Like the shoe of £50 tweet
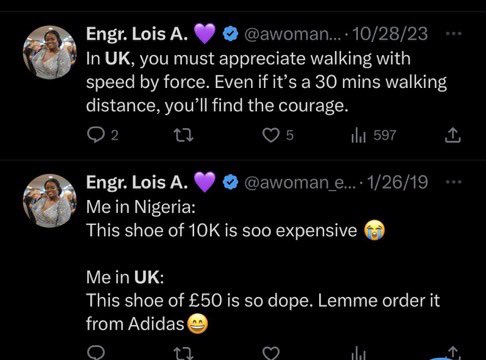486x360 pixels. pos(271,353)
